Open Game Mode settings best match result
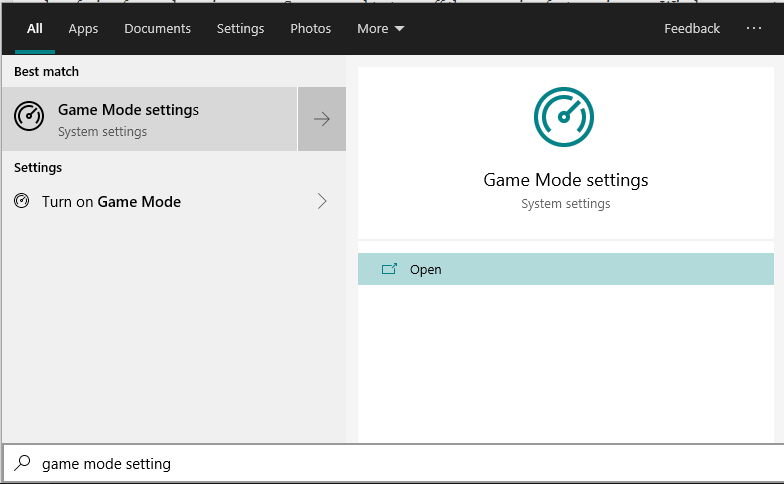Viewport: 784px width, 484px height. 150,119
